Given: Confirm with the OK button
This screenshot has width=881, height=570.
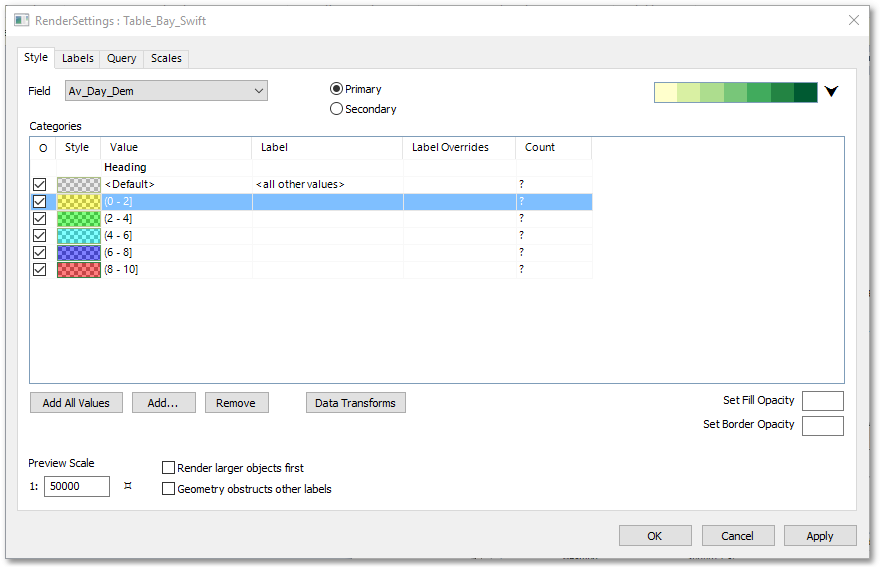Looking at the screenshot, I should tap(655, 536).
